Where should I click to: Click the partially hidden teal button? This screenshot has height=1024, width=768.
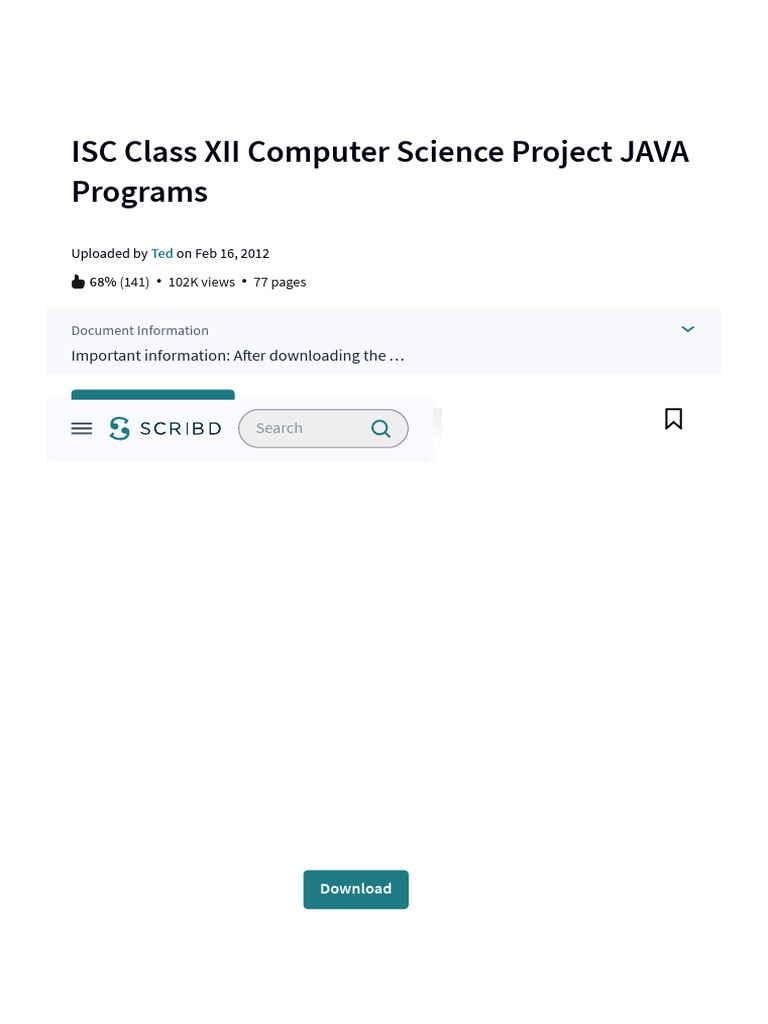pyautogui.click(x=153, y=394)
